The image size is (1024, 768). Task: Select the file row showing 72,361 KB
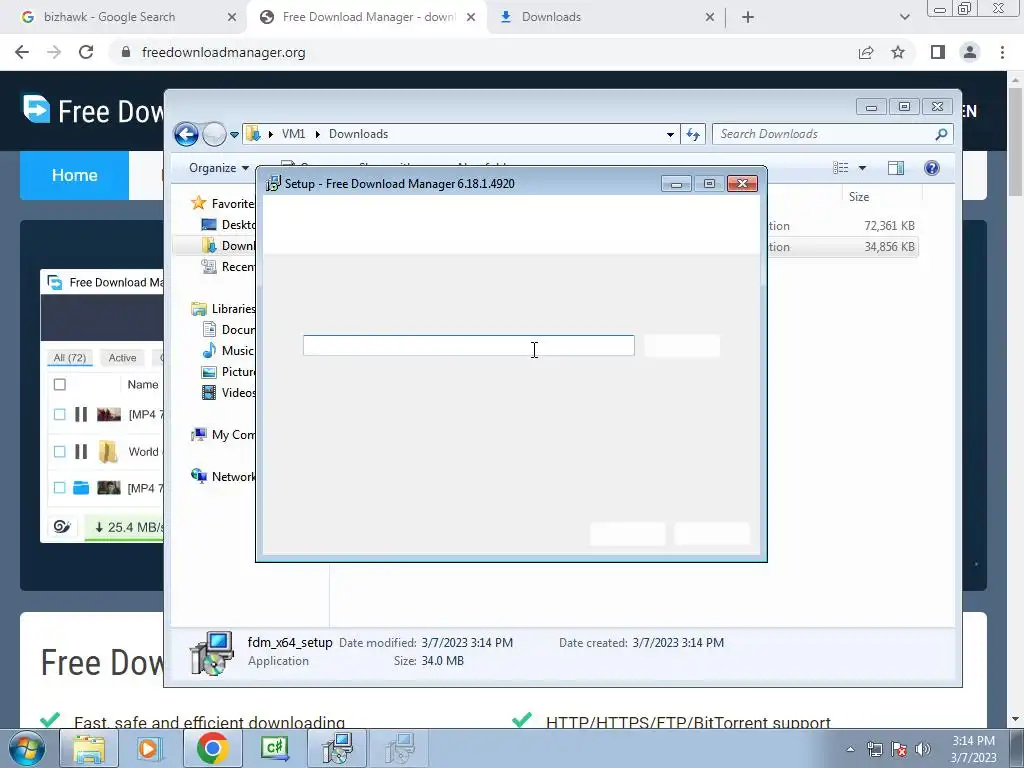point(842,226)
